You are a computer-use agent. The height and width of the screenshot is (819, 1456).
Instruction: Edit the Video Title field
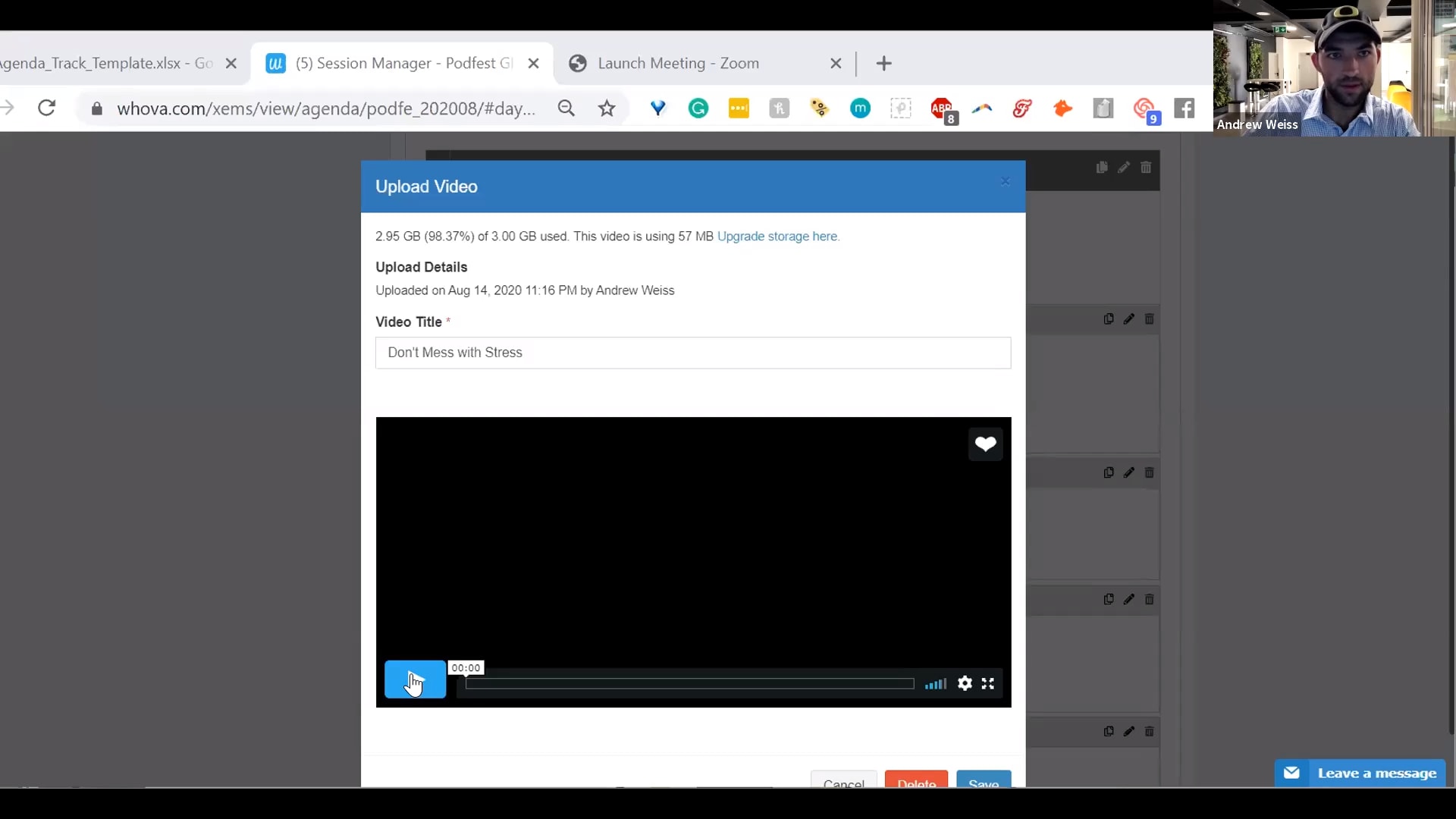tap(692, 353)
